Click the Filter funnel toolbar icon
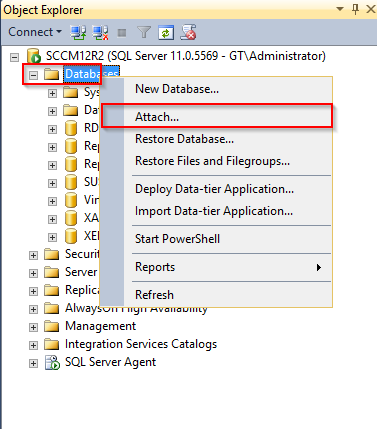 tap(144, 32)
